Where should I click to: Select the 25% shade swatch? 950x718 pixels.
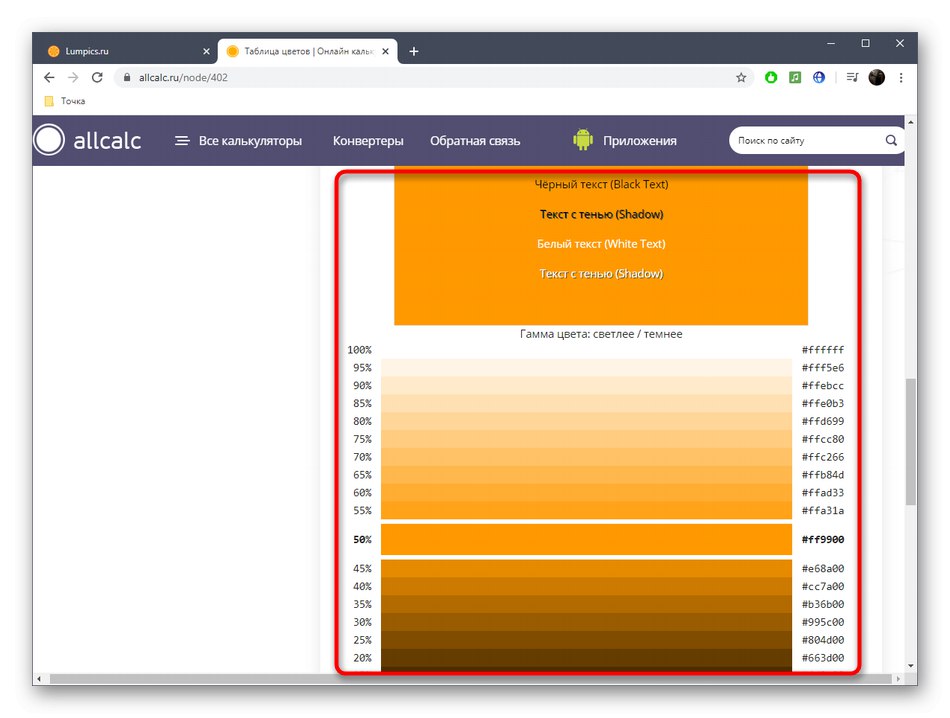point(586,640)
